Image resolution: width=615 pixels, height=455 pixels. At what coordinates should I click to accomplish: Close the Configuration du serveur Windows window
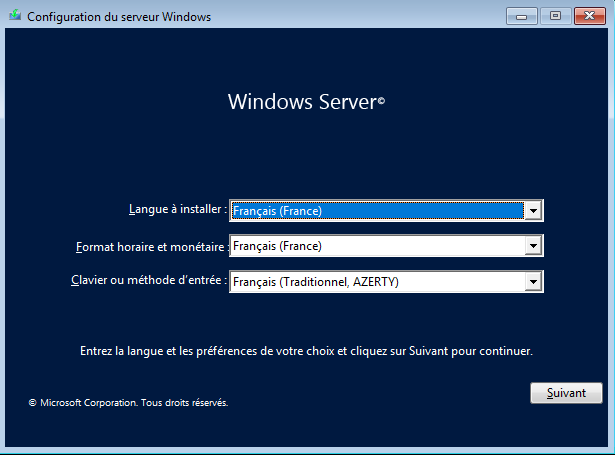[x=588, y=16]
